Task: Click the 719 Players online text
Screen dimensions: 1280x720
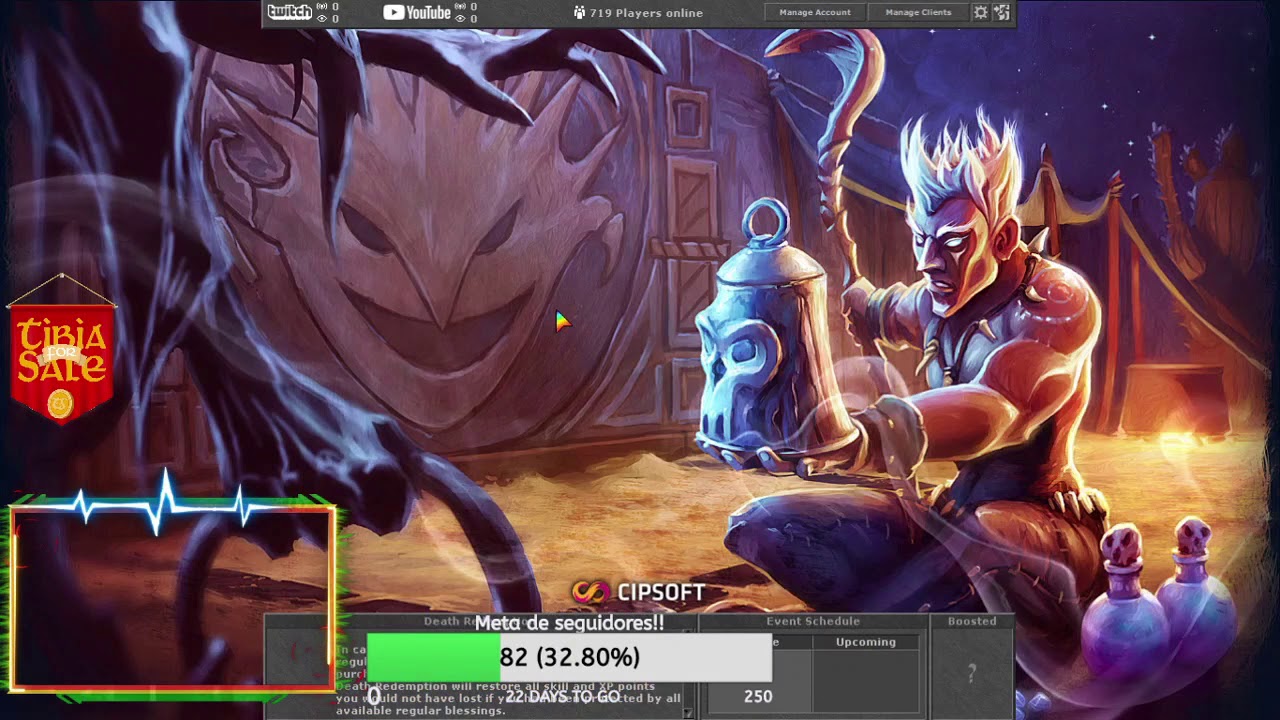Action: (646, 13)
